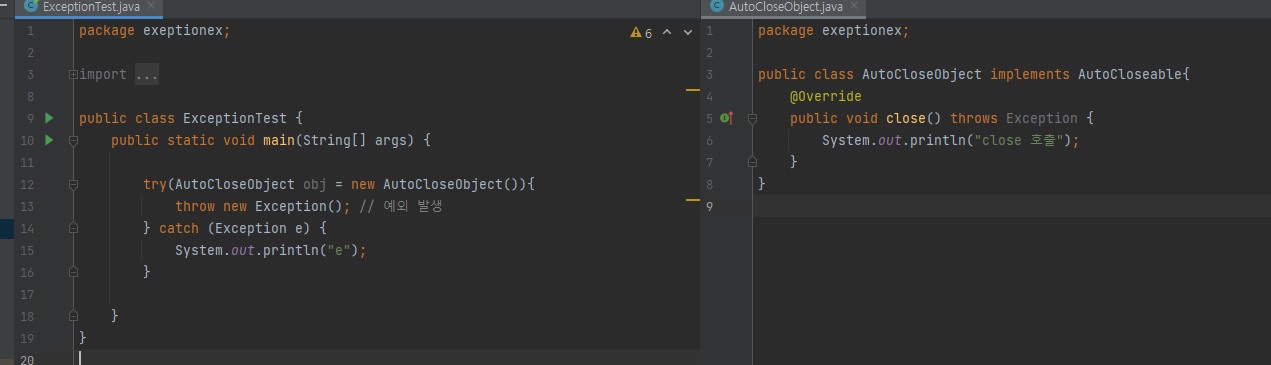Click fold end marker on ExceptionTest line 18
Image resolution: width=1271 pixels, height=365 pixels.
(x=73, y=315)
